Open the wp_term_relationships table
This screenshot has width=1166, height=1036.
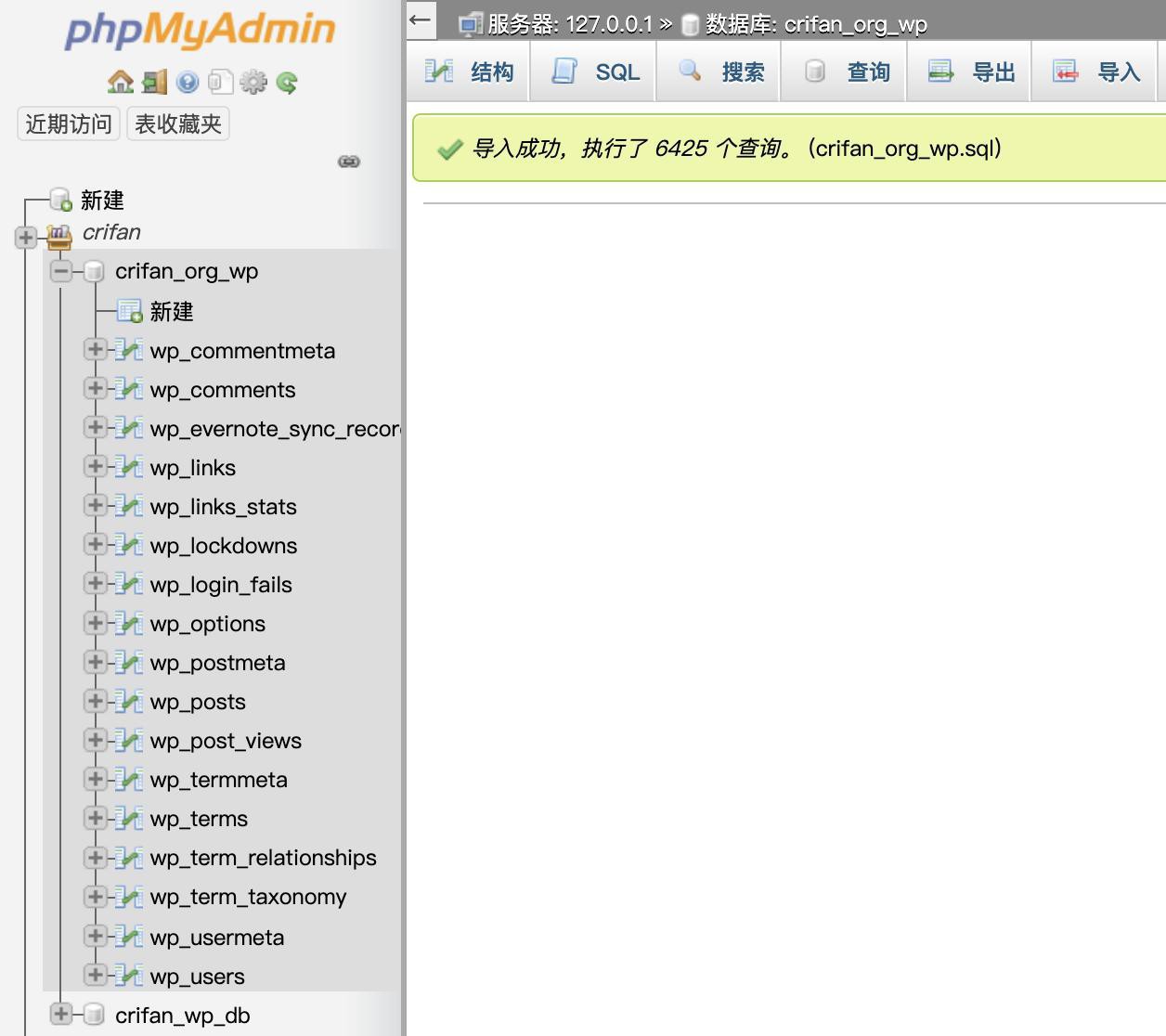264,858
